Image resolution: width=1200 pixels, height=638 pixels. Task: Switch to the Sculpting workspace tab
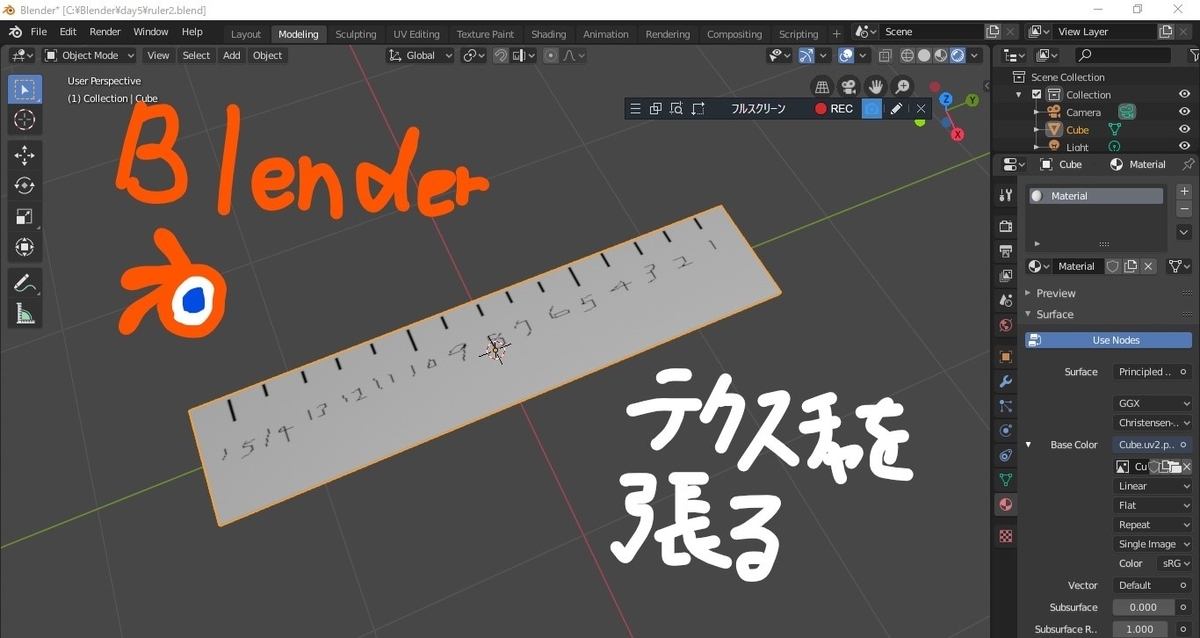[356, 34]
